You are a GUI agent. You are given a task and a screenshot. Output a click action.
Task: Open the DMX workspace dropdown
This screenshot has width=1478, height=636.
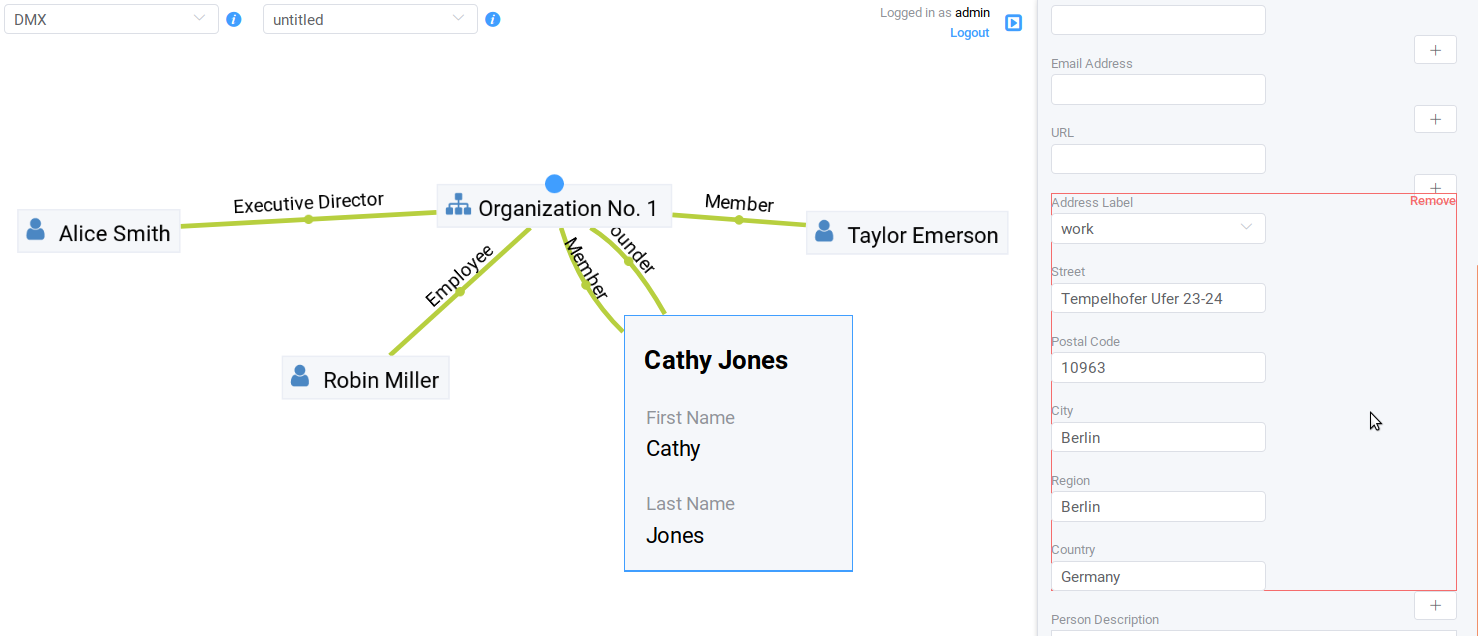tap(111, 19)
